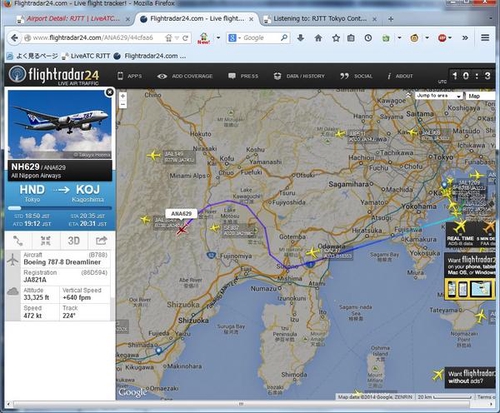Switch to Listening to RJTT Tokyo tab
Screen dimensions: 500x413
(320, 19)
